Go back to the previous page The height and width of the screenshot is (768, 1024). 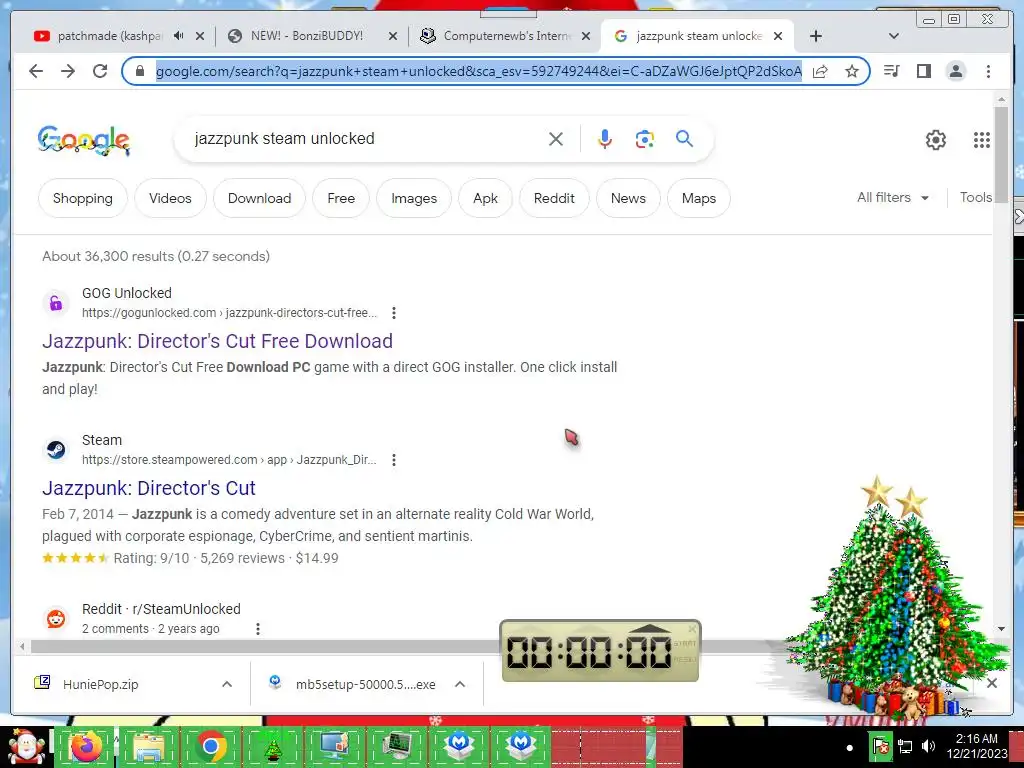(x=36, y=71)
